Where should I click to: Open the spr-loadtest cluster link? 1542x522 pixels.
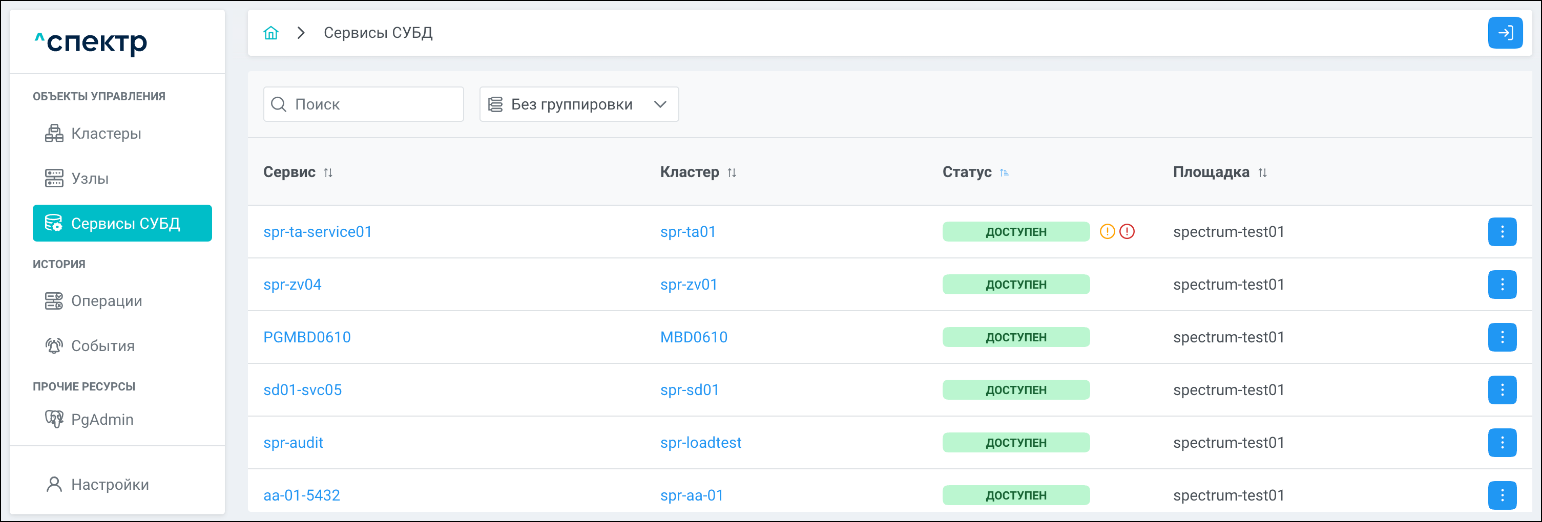coord(700,442)
